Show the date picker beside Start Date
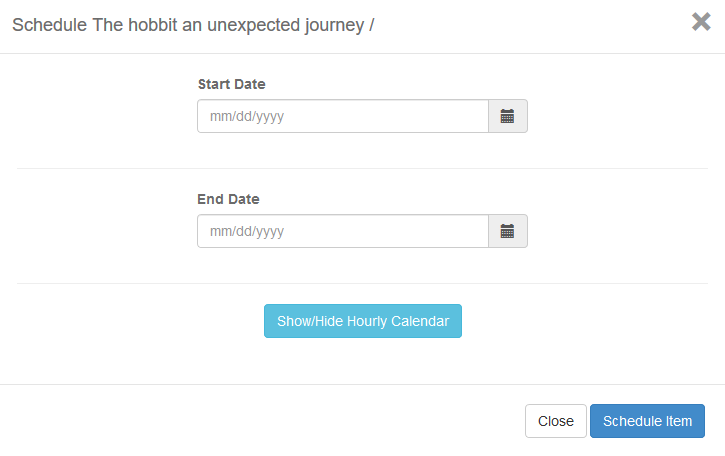The image size is (725, 456). point(507,116)
